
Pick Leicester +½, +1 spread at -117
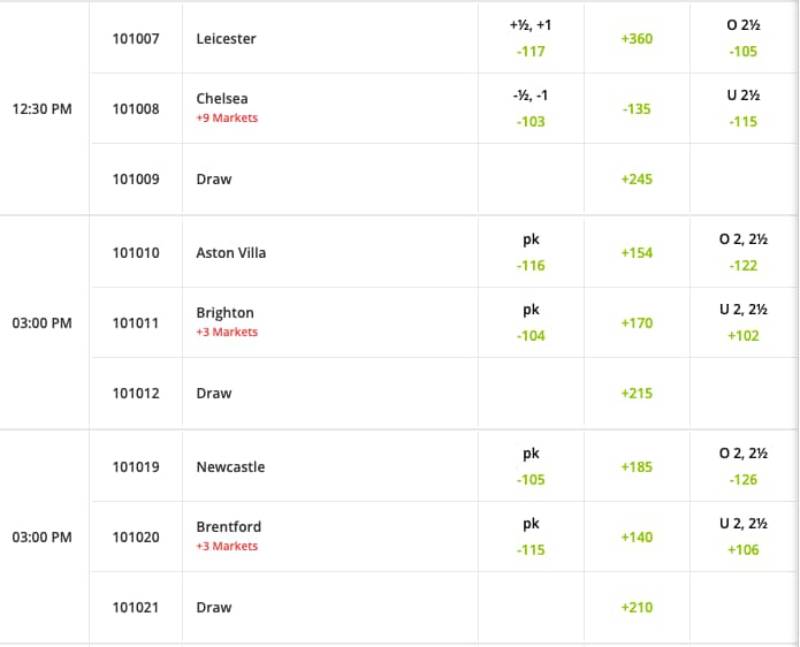[x=530, y=51]
